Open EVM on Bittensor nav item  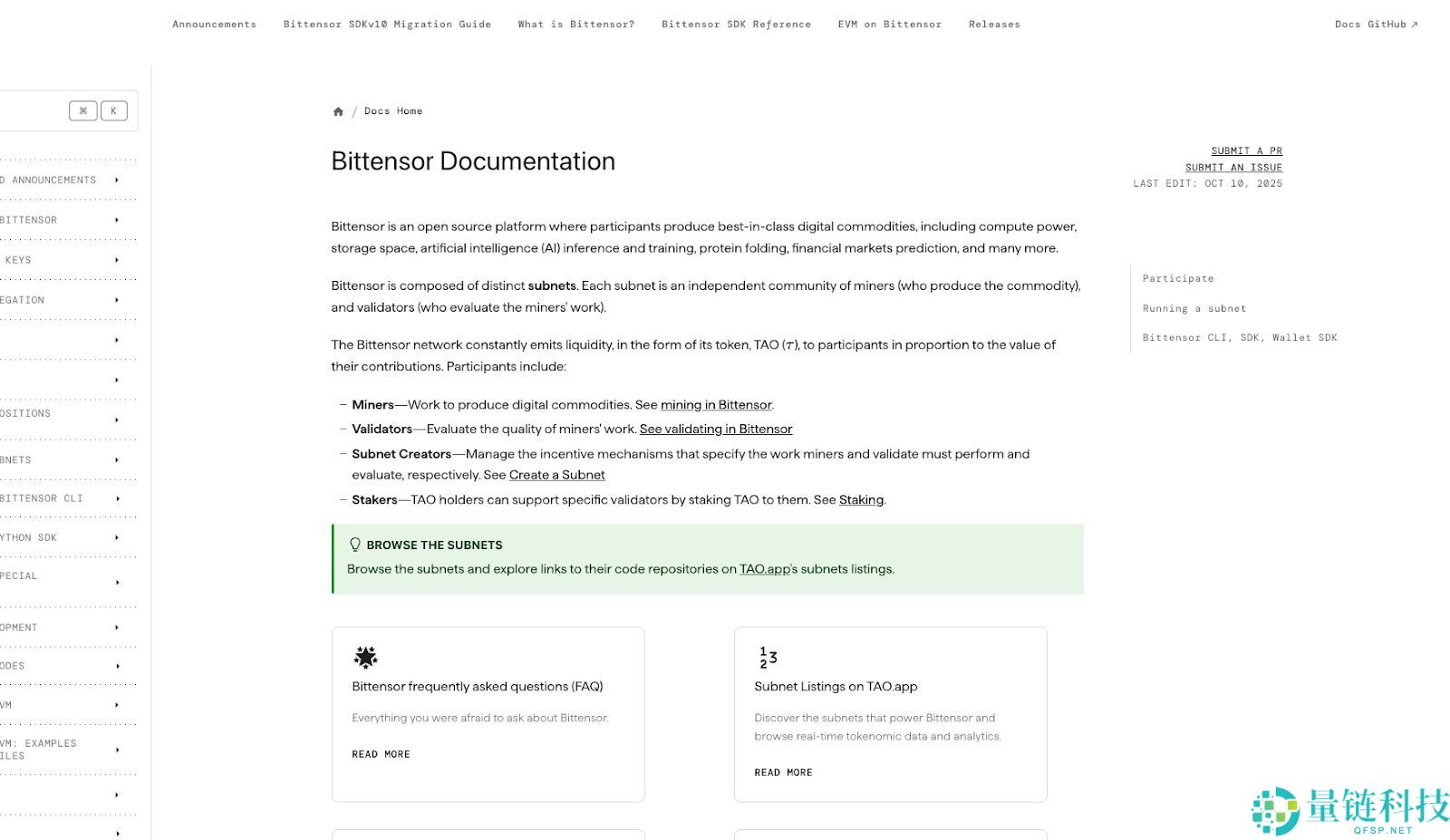pyautogui.click(x=889, y=24)
